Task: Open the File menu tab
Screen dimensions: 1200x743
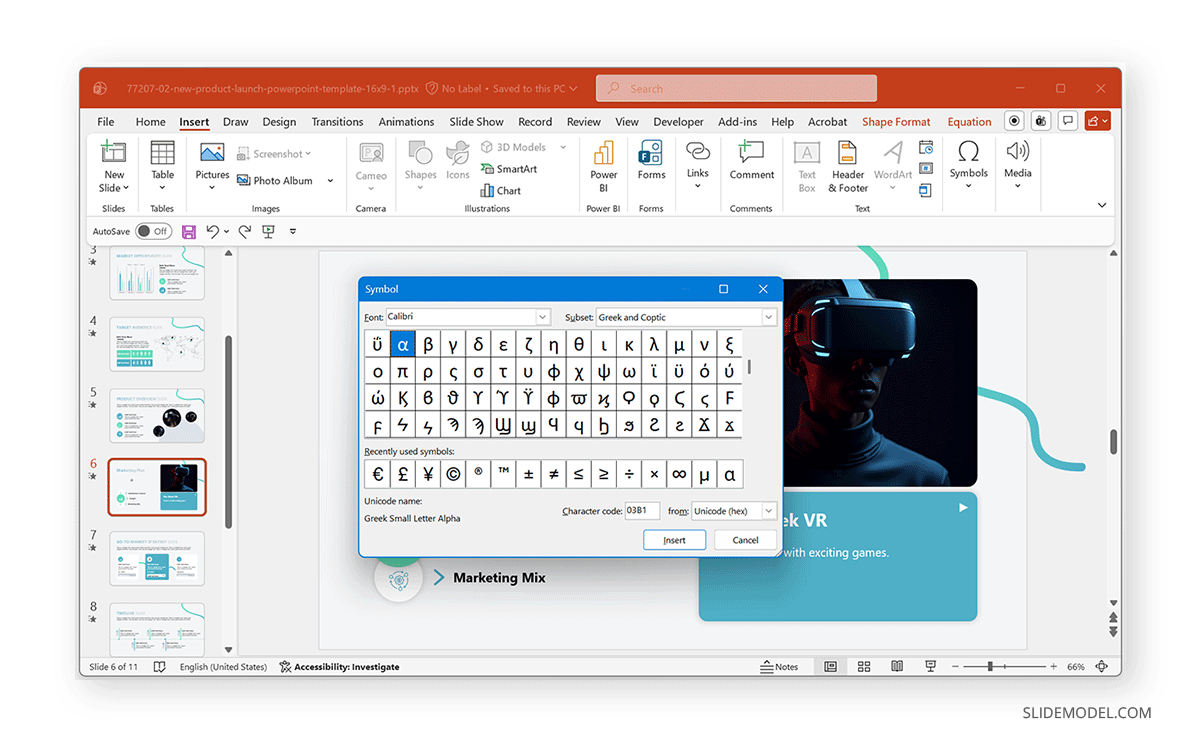Action: click(106, 122)
